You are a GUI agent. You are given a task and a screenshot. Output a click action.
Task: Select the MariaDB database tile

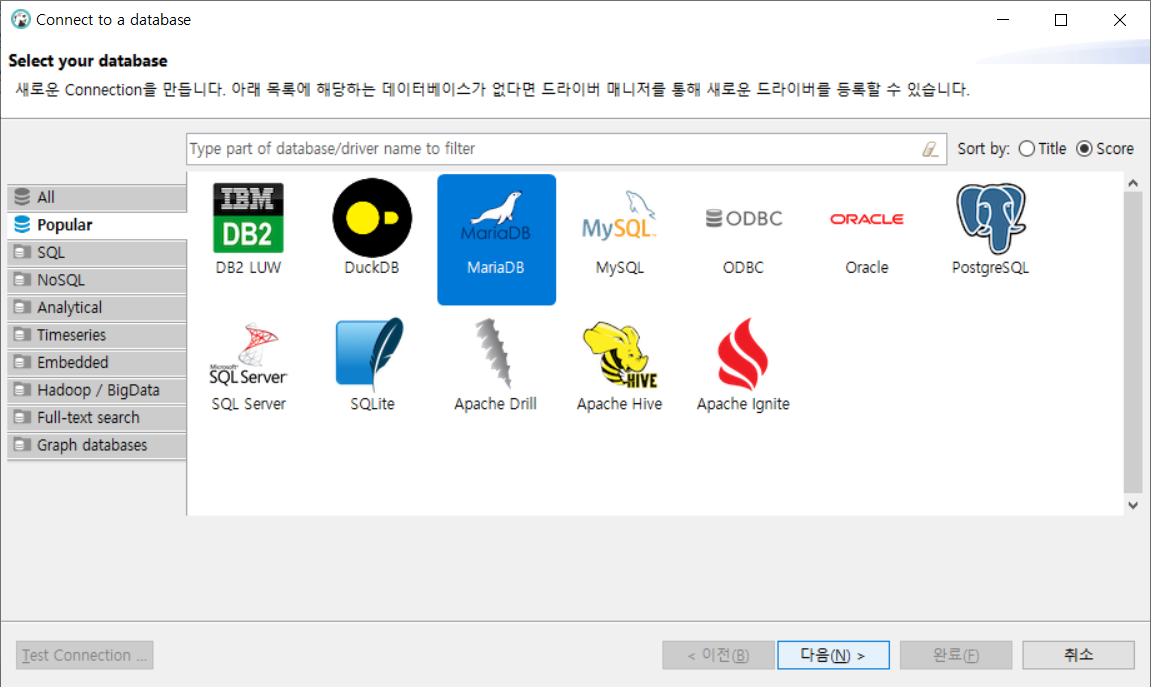496,239
